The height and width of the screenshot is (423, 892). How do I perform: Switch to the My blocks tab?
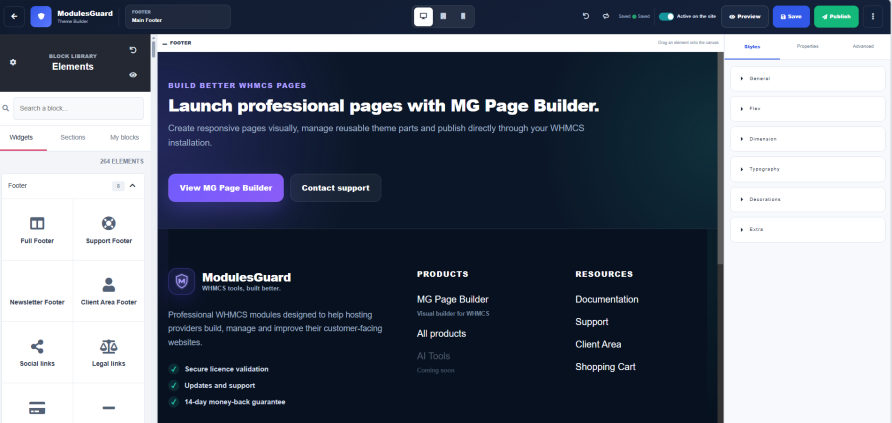[x=125, y=138]
